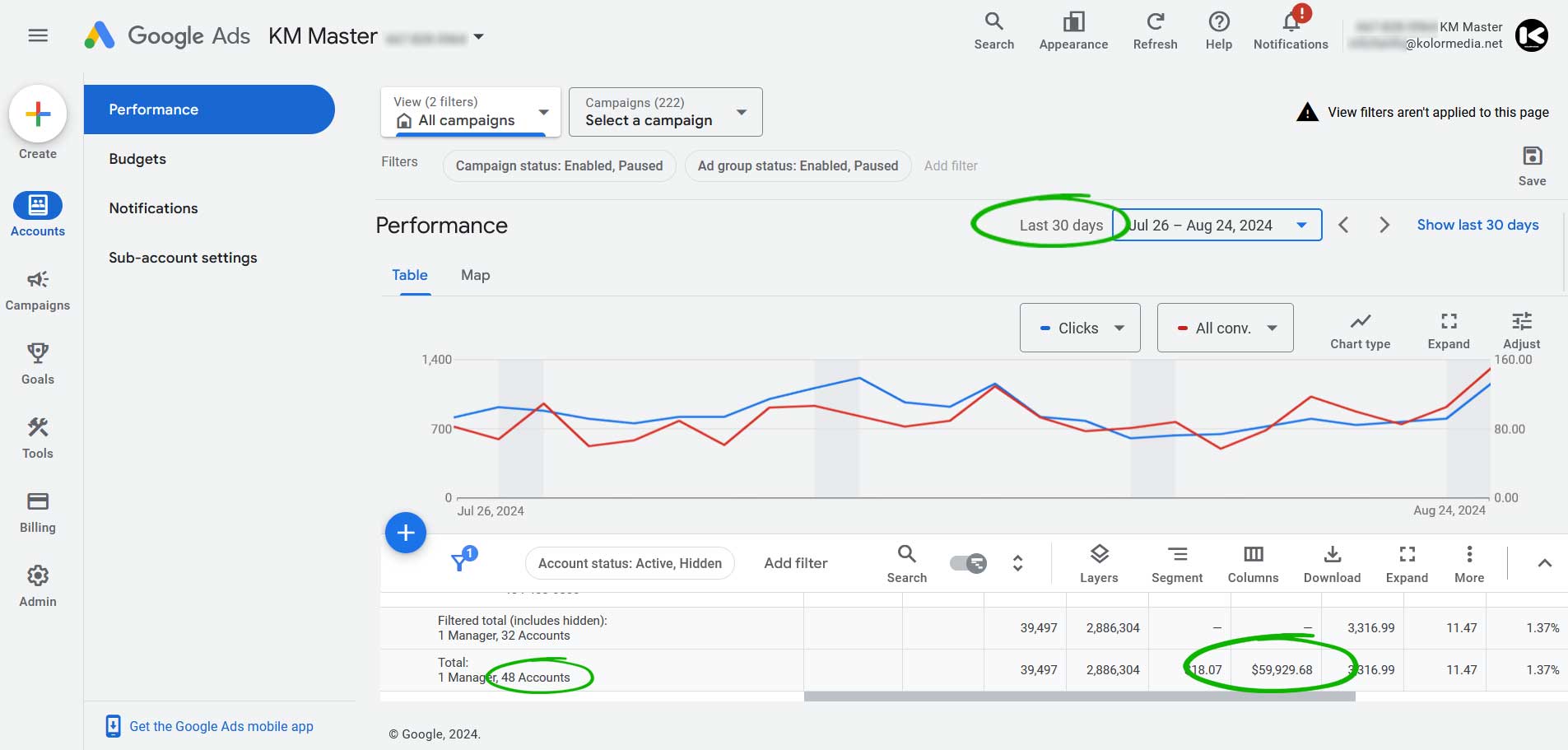This screenshot has width=1568, height=750.
Task: Open Goals in sidebar
Action: tap(38, 364)
